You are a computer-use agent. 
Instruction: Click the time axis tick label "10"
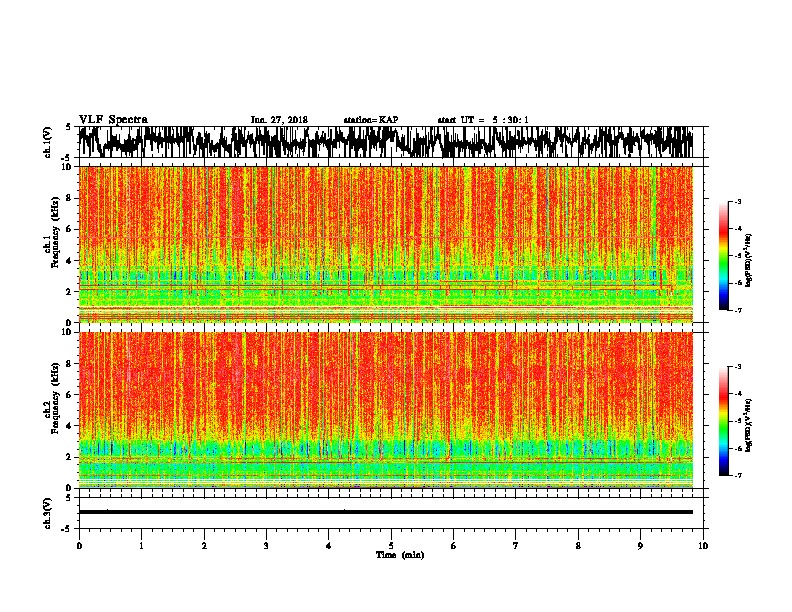(x=703, y=546)
